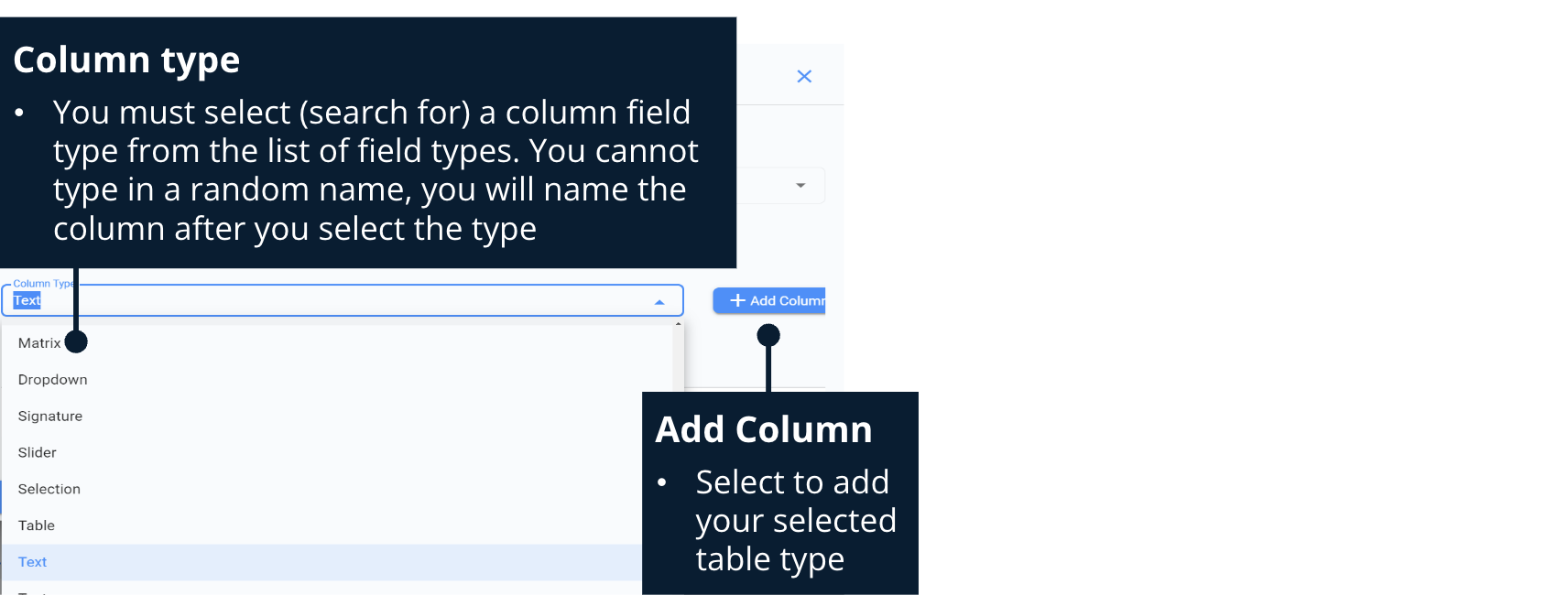Choose Matrix from the column type list

coord(39,343)
